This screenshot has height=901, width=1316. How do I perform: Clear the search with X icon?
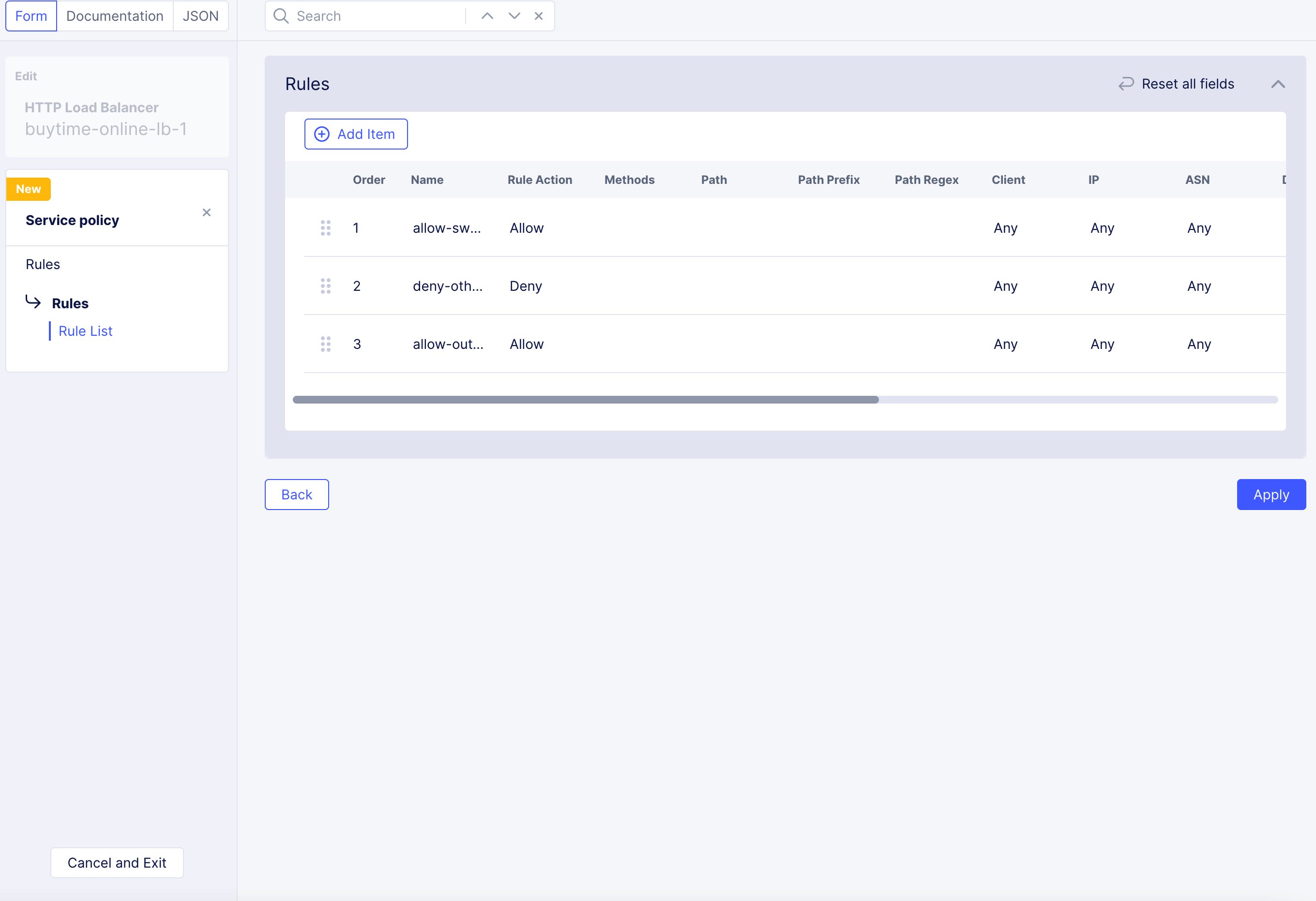[539, 16]
